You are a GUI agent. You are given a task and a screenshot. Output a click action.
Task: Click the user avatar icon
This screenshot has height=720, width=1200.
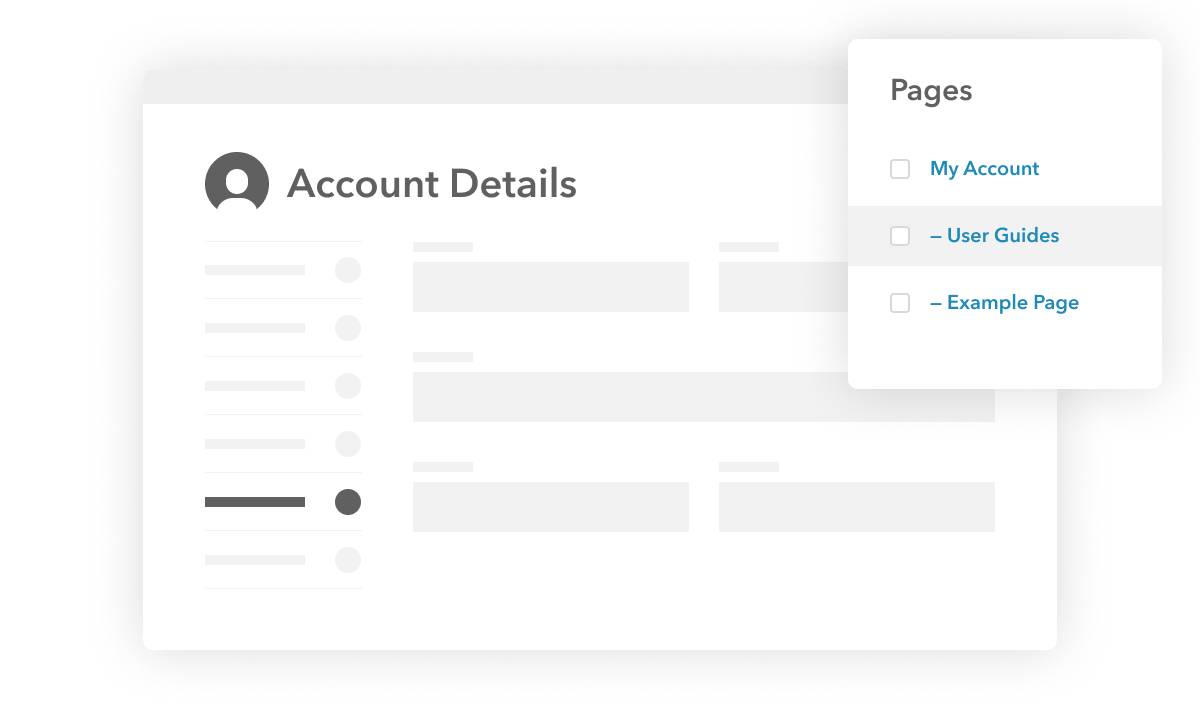point(237,183)
